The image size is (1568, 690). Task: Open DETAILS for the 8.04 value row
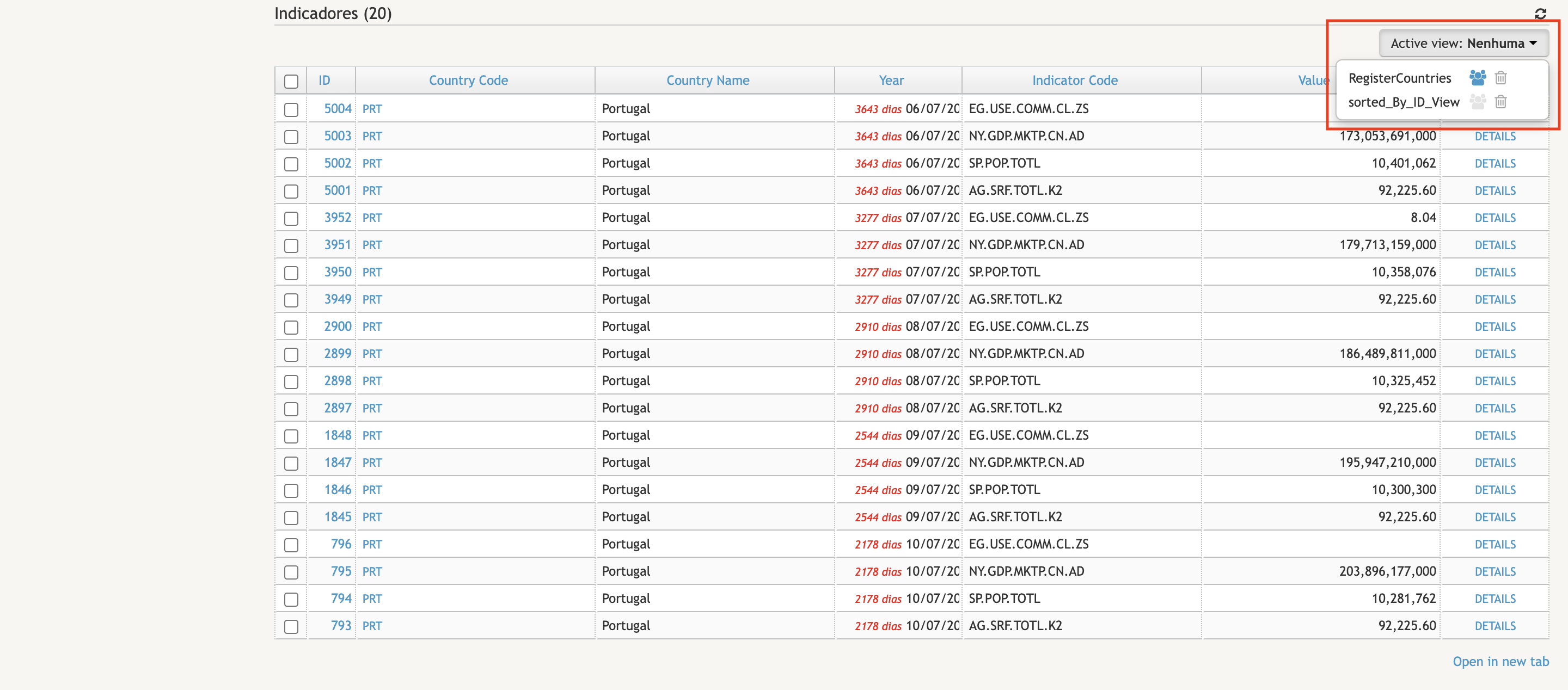(1495, 218)
